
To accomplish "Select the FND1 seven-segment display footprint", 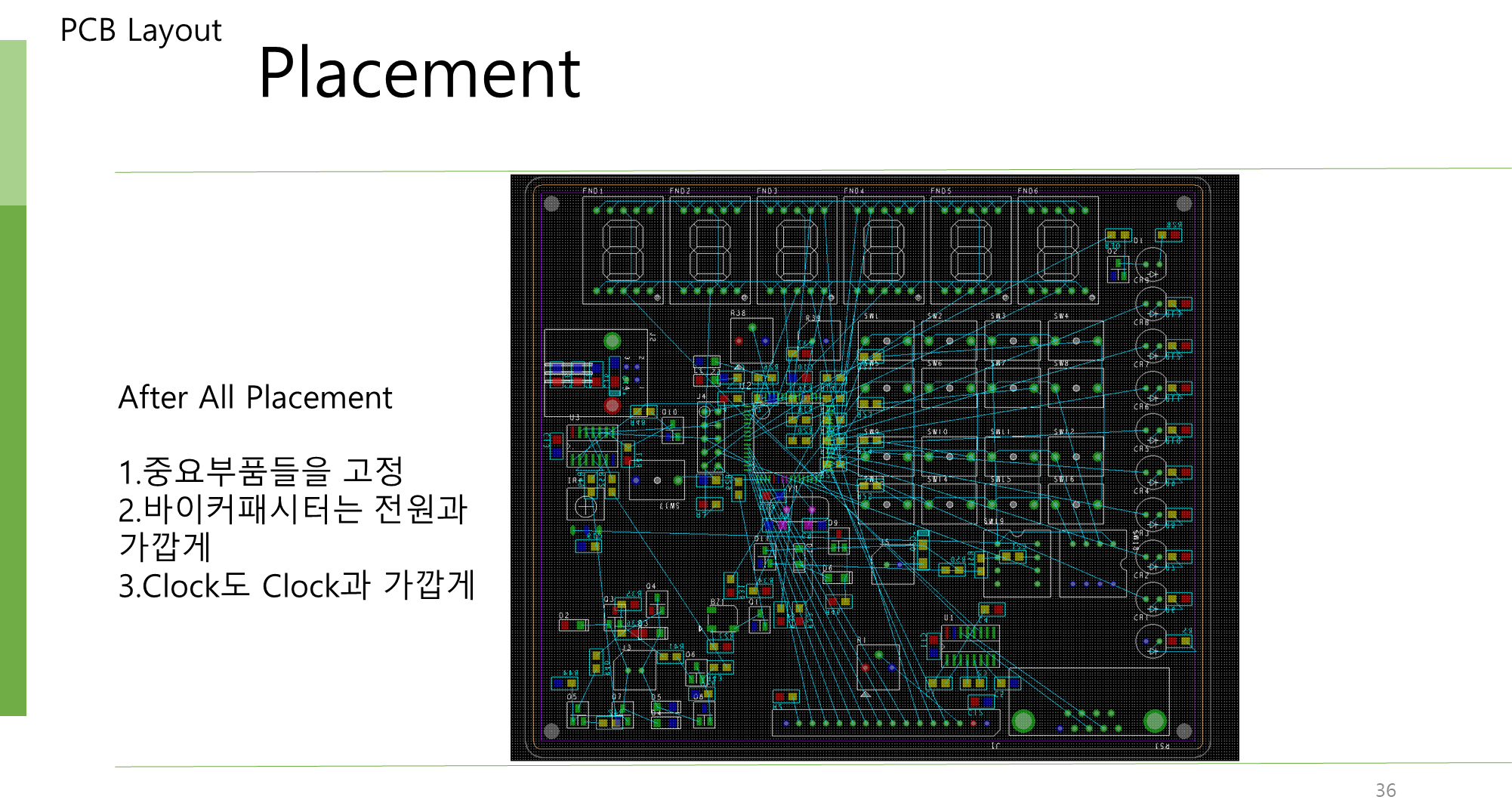I will [623, 250].
